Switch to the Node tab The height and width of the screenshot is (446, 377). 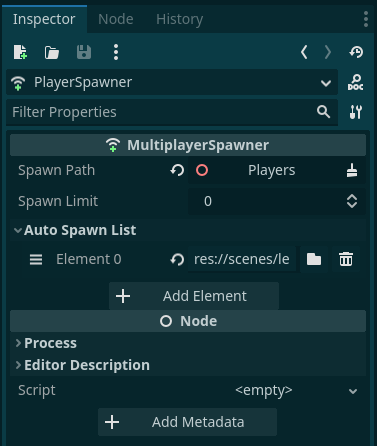[x=116, y=19]
